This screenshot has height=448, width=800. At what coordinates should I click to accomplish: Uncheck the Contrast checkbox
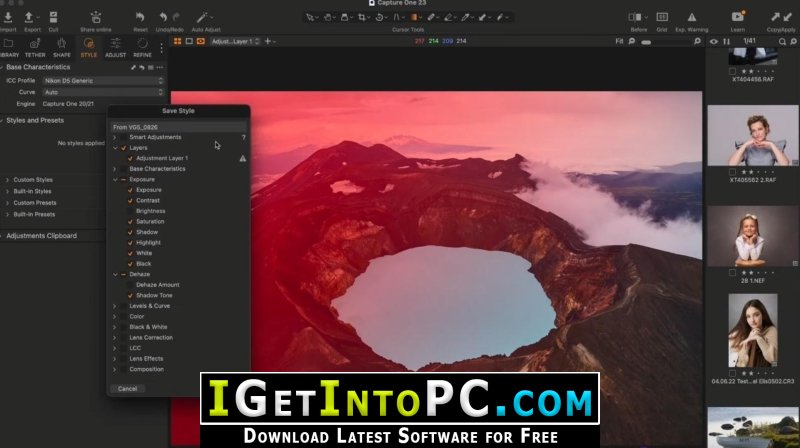point(130,201)
